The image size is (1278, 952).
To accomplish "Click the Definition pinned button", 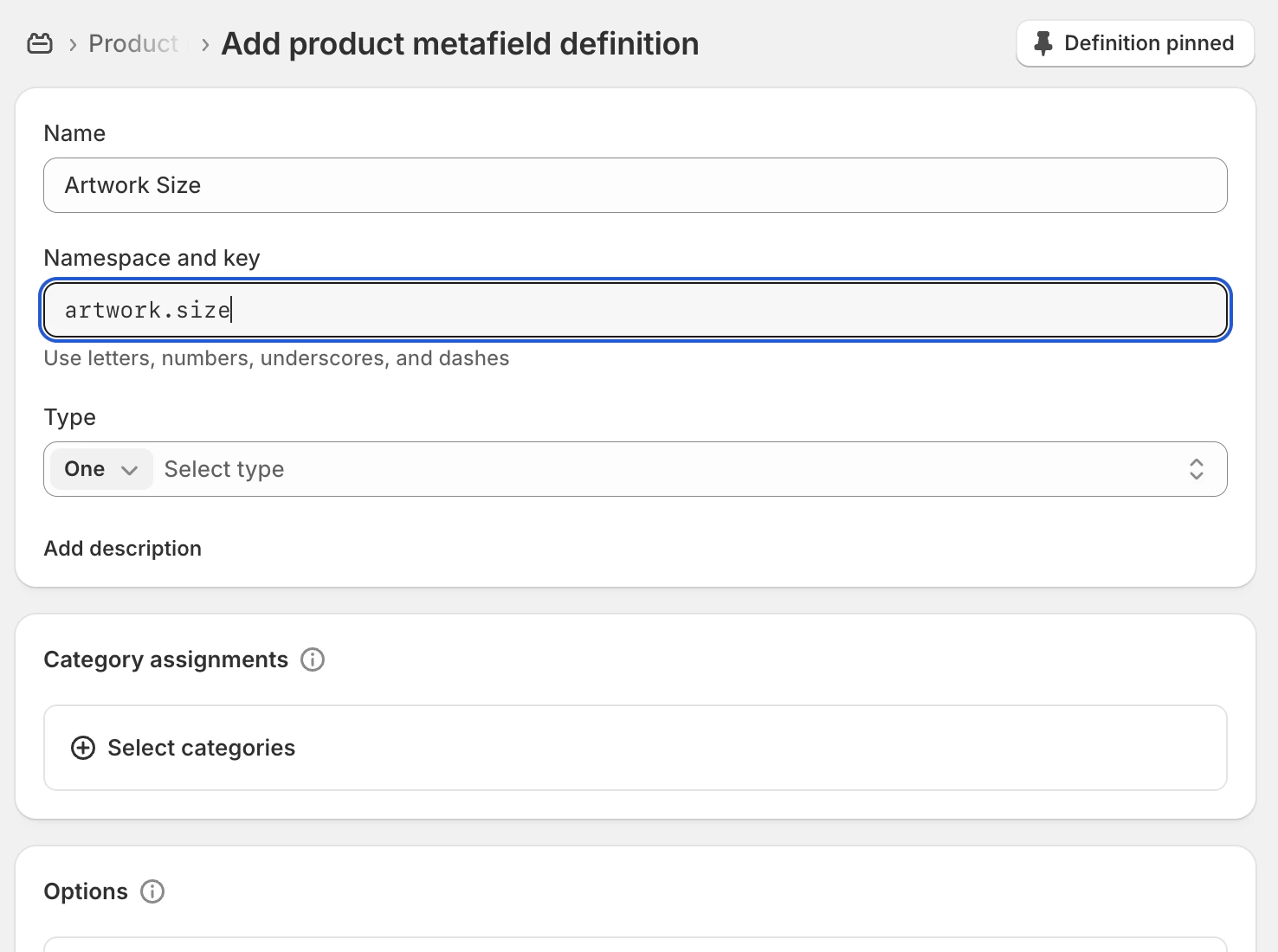I will pyautogui.click(x=1135, y=43).
